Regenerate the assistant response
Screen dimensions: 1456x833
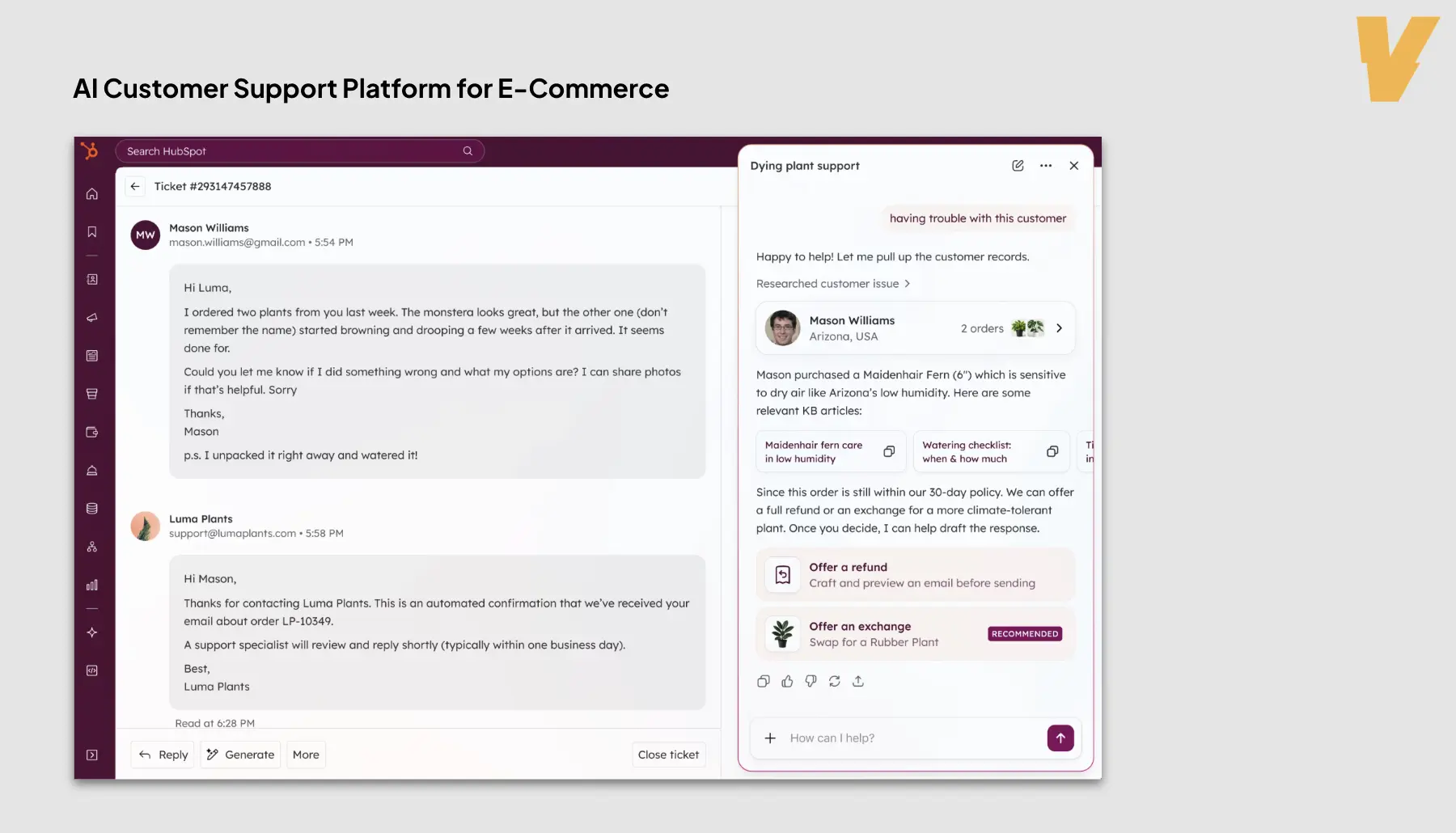pyautogui.click(x=834, y=682)
